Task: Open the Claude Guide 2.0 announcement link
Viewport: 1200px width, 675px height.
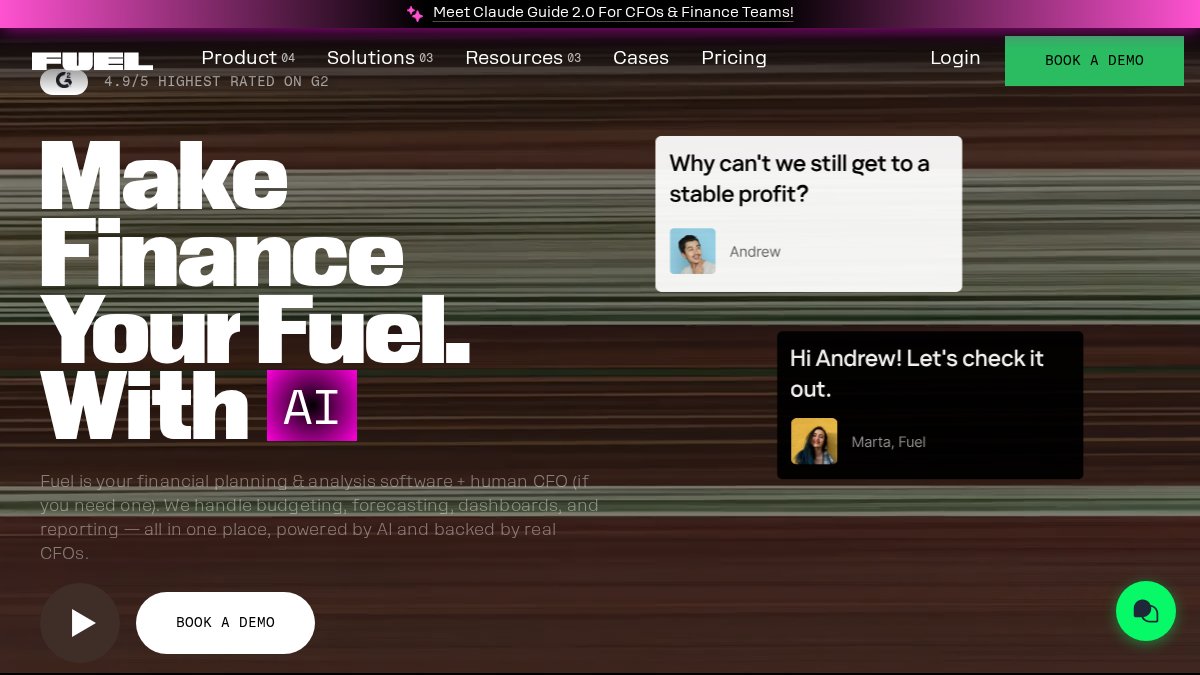Action: (x=613, y=13)
